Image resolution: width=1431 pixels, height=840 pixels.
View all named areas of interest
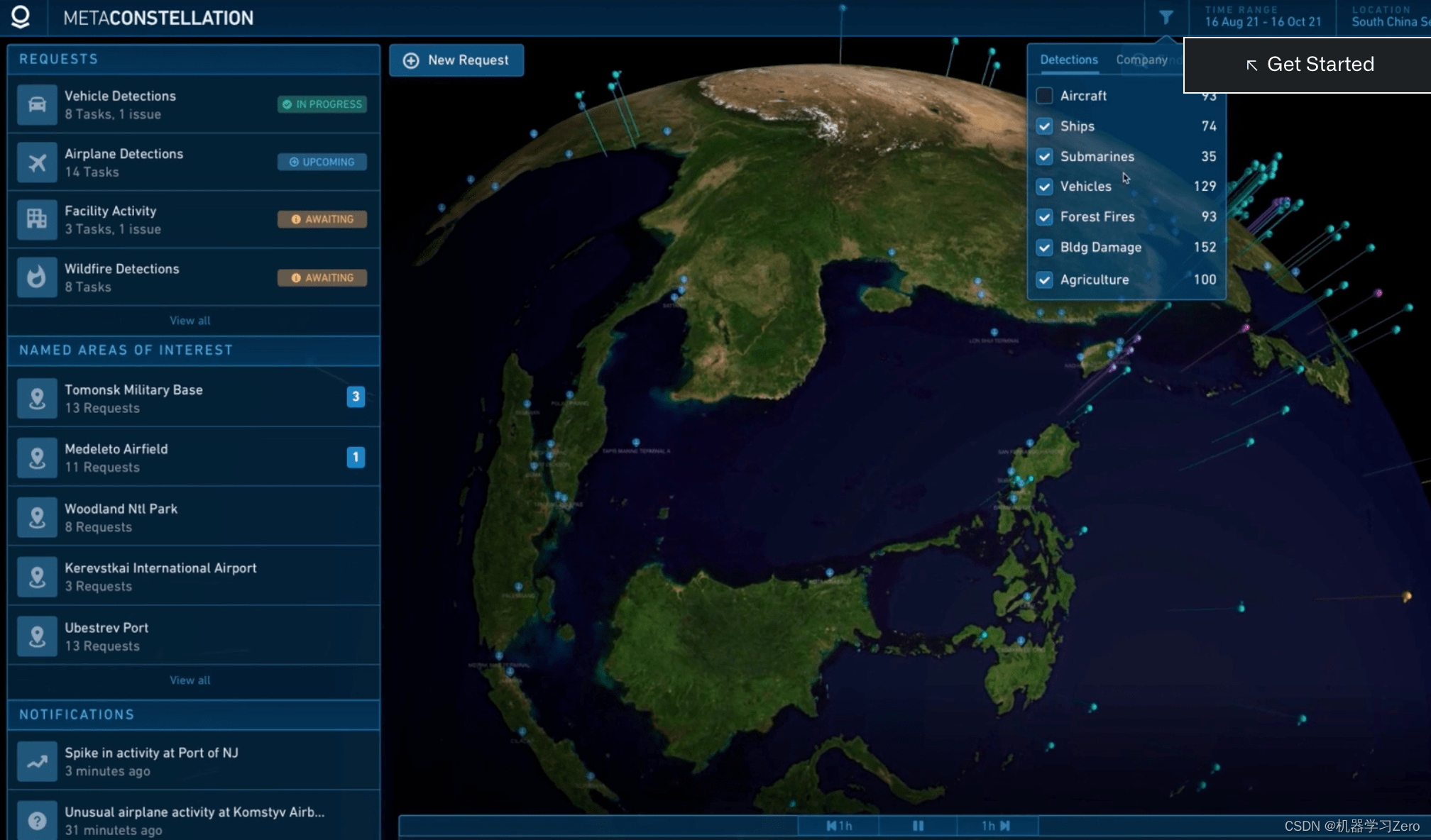pos(190,680)
